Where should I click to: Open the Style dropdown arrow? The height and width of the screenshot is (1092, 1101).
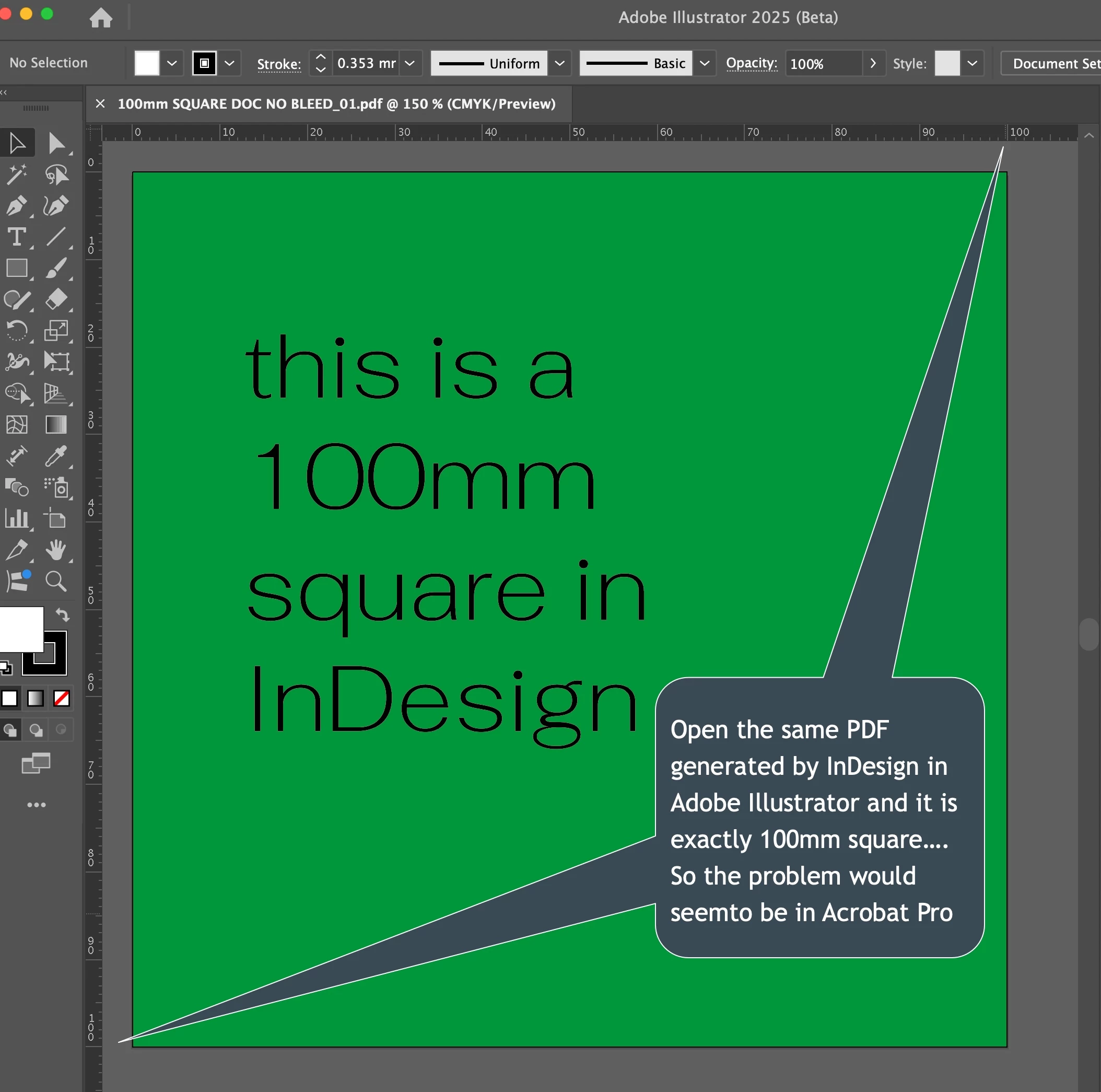tap(972, 63)
